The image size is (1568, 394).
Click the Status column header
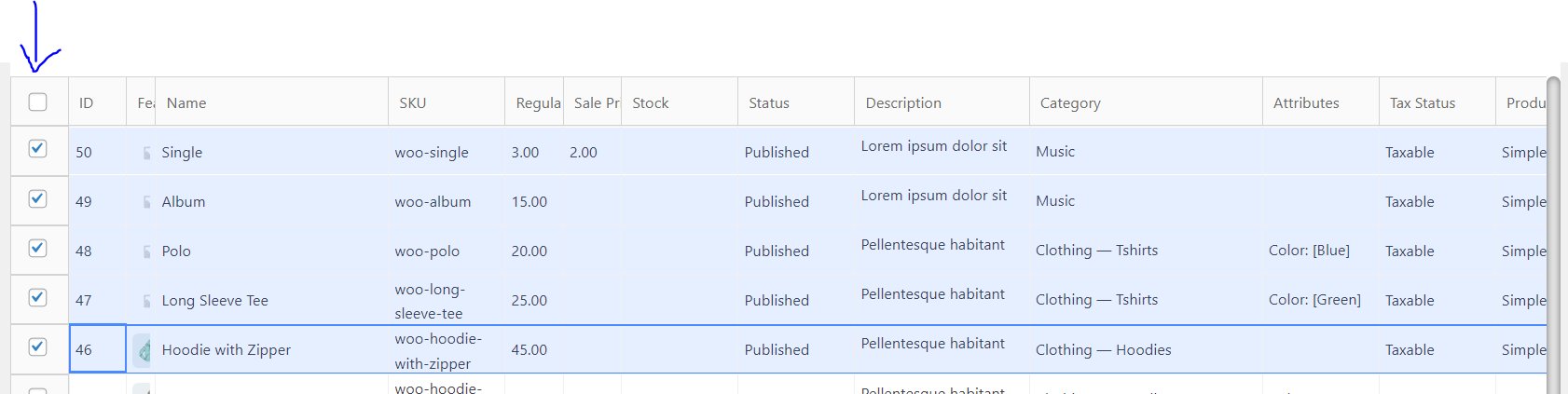(769, 103)
